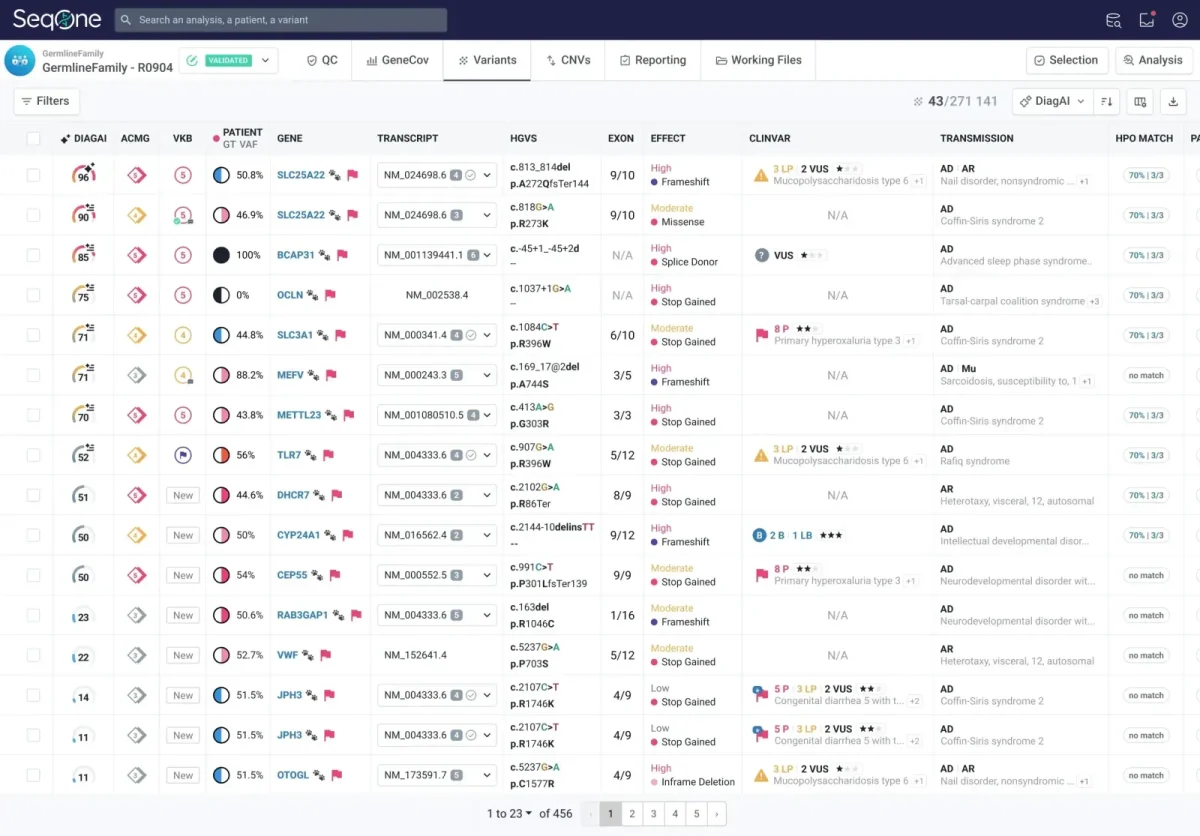Click the TLR7 gene link

coord(289,455)
